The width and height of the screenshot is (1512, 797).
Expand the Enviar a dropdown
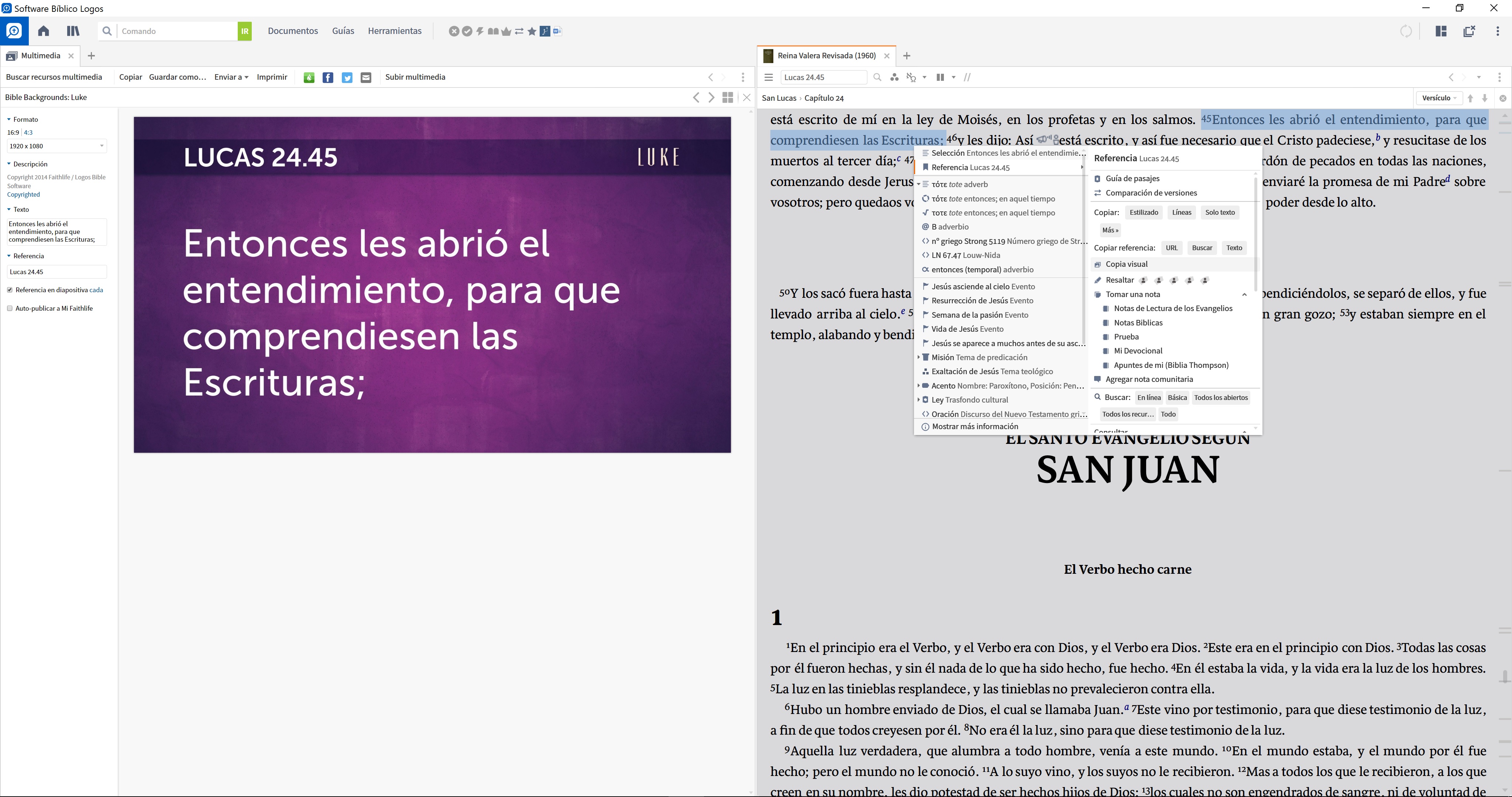[x=231, y=77]
